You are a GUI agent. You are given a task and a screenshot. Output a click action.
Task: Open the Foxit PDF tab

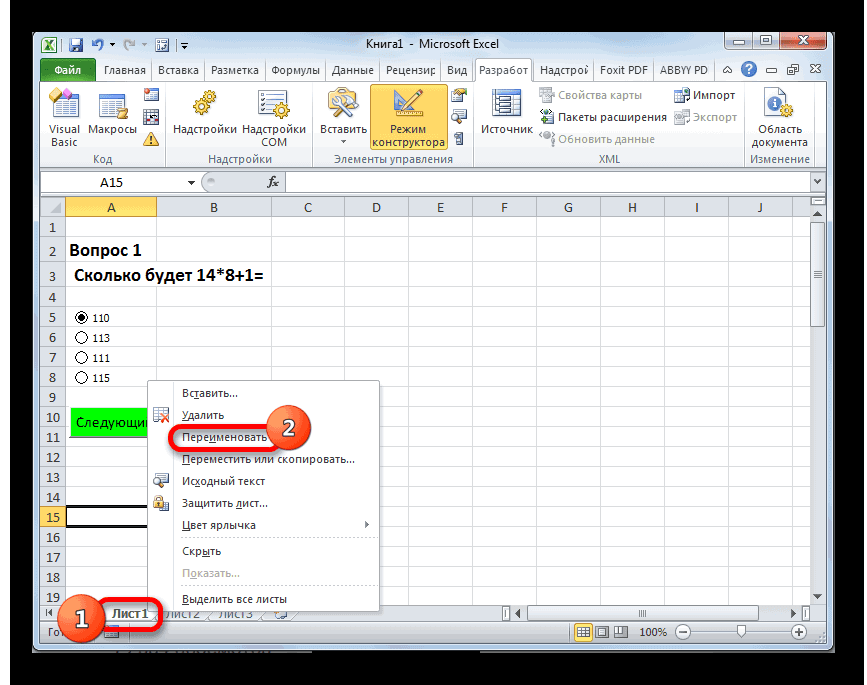623,70
